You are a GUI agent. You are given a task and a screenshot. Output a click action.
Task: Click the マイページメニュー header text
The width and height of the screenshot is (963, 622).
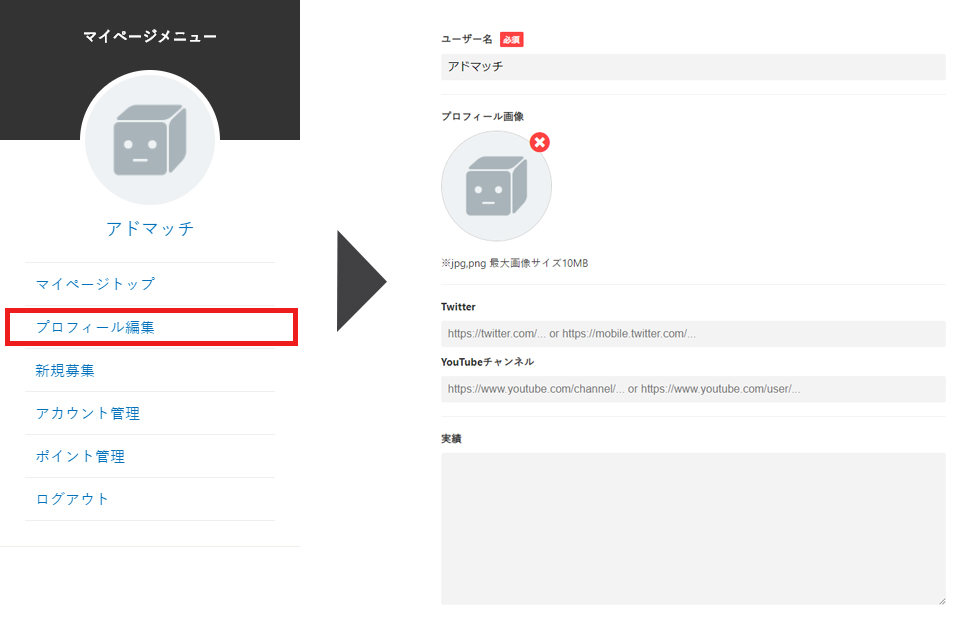[150, 37]
